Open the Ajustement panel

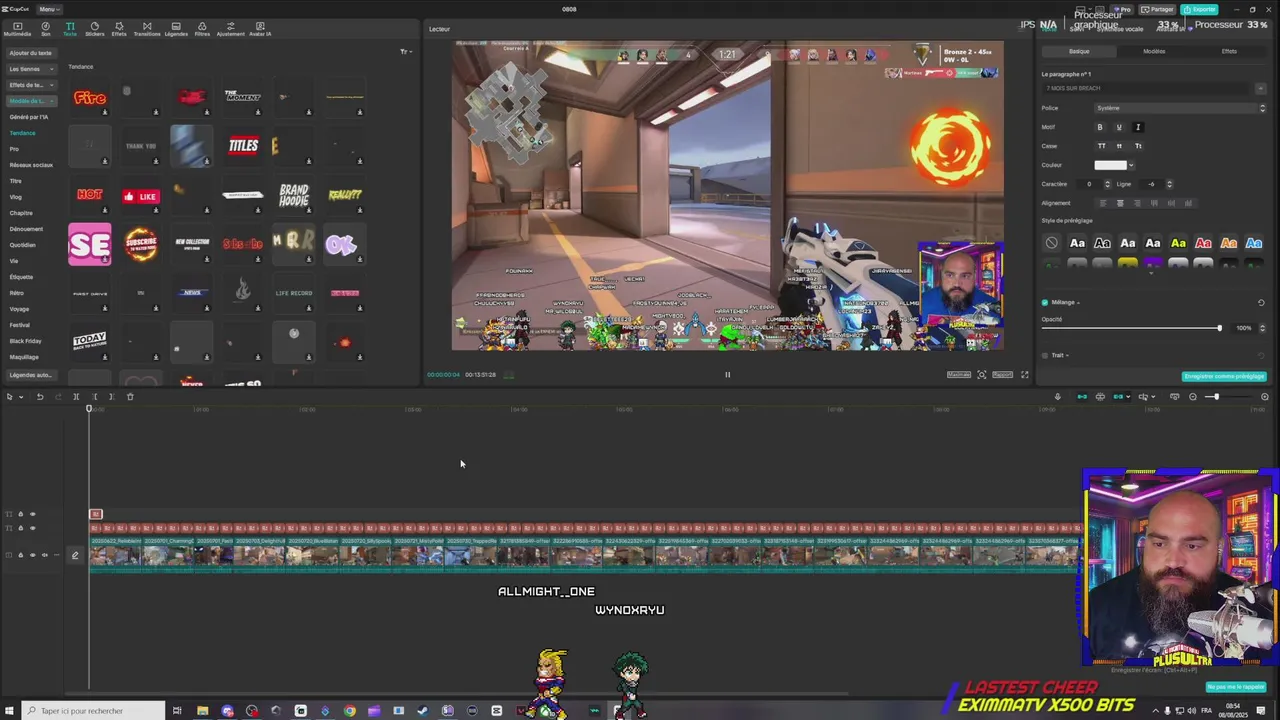click(x=231, y=29)
